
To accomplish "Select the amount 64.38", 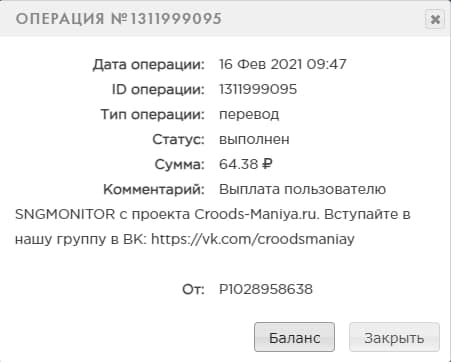I will point(238,164).
